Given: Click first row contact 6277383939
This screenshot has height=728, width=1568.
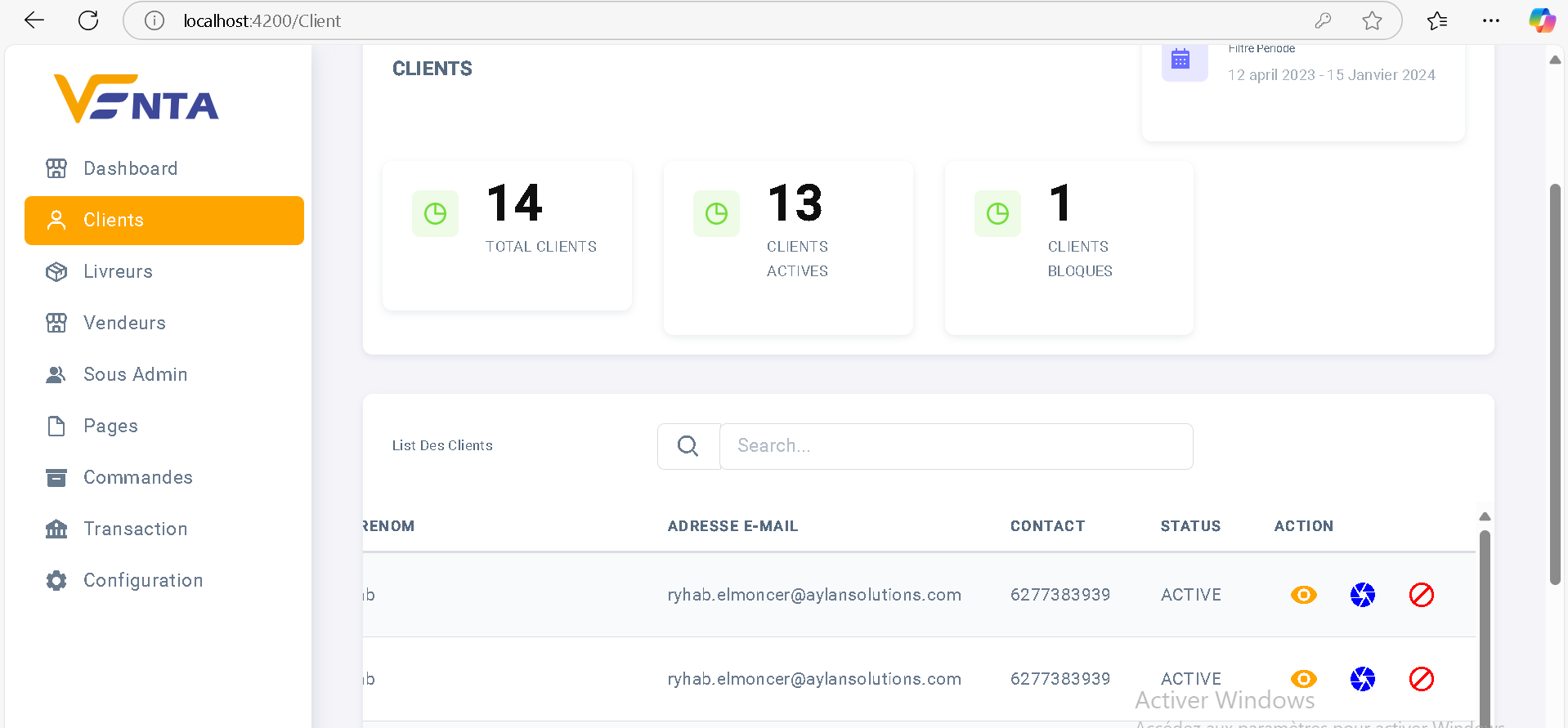Looking at the screenshot, I should coord(1060,595).
